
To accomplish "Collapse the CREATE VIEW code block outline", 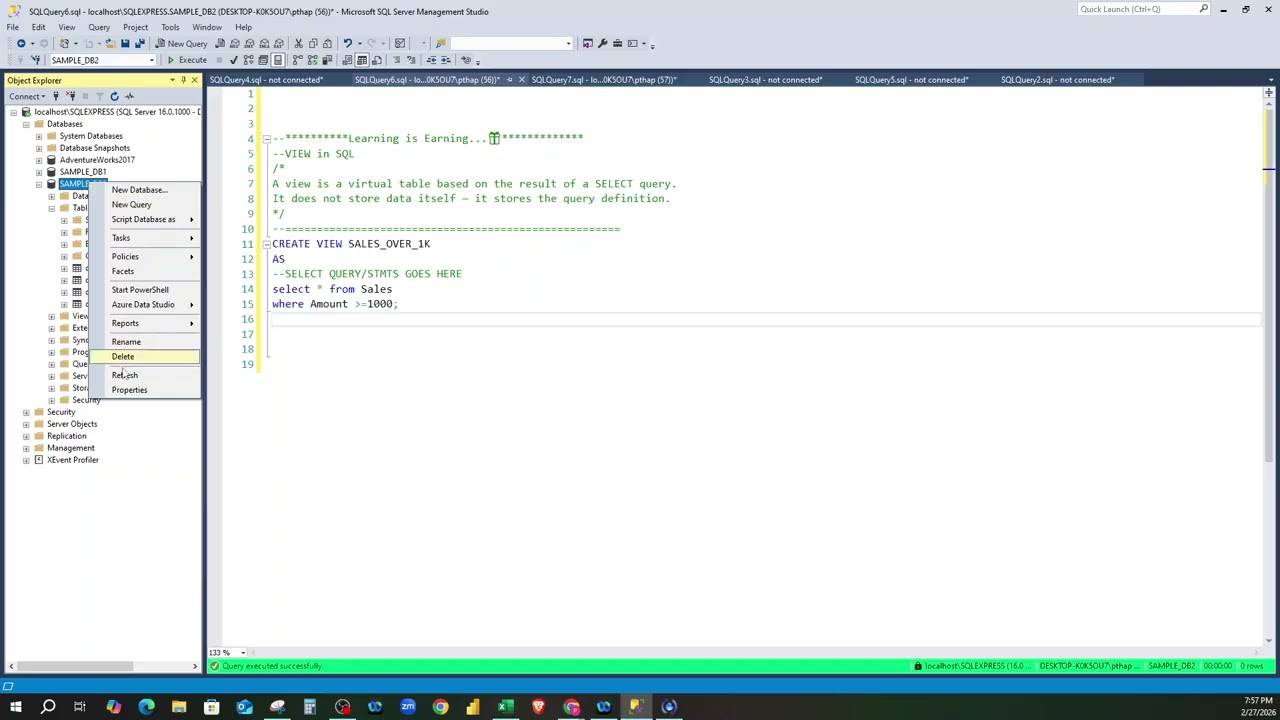I will (x=266, y=244).
